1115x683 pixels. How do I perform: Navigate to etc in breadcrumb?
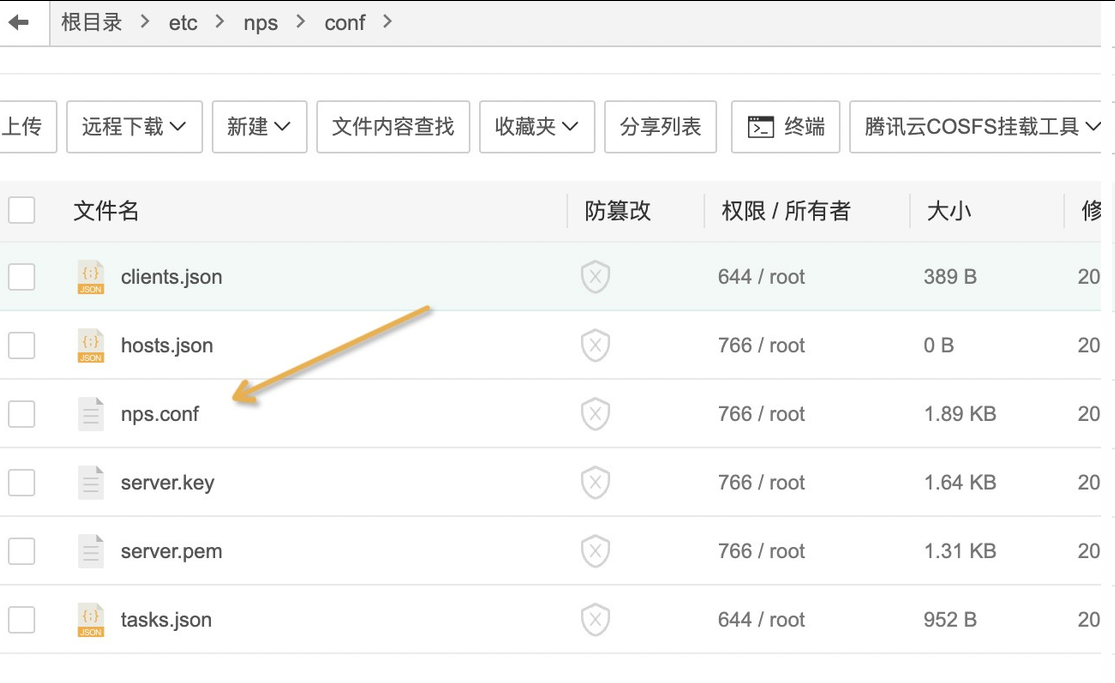coord(183,23)
